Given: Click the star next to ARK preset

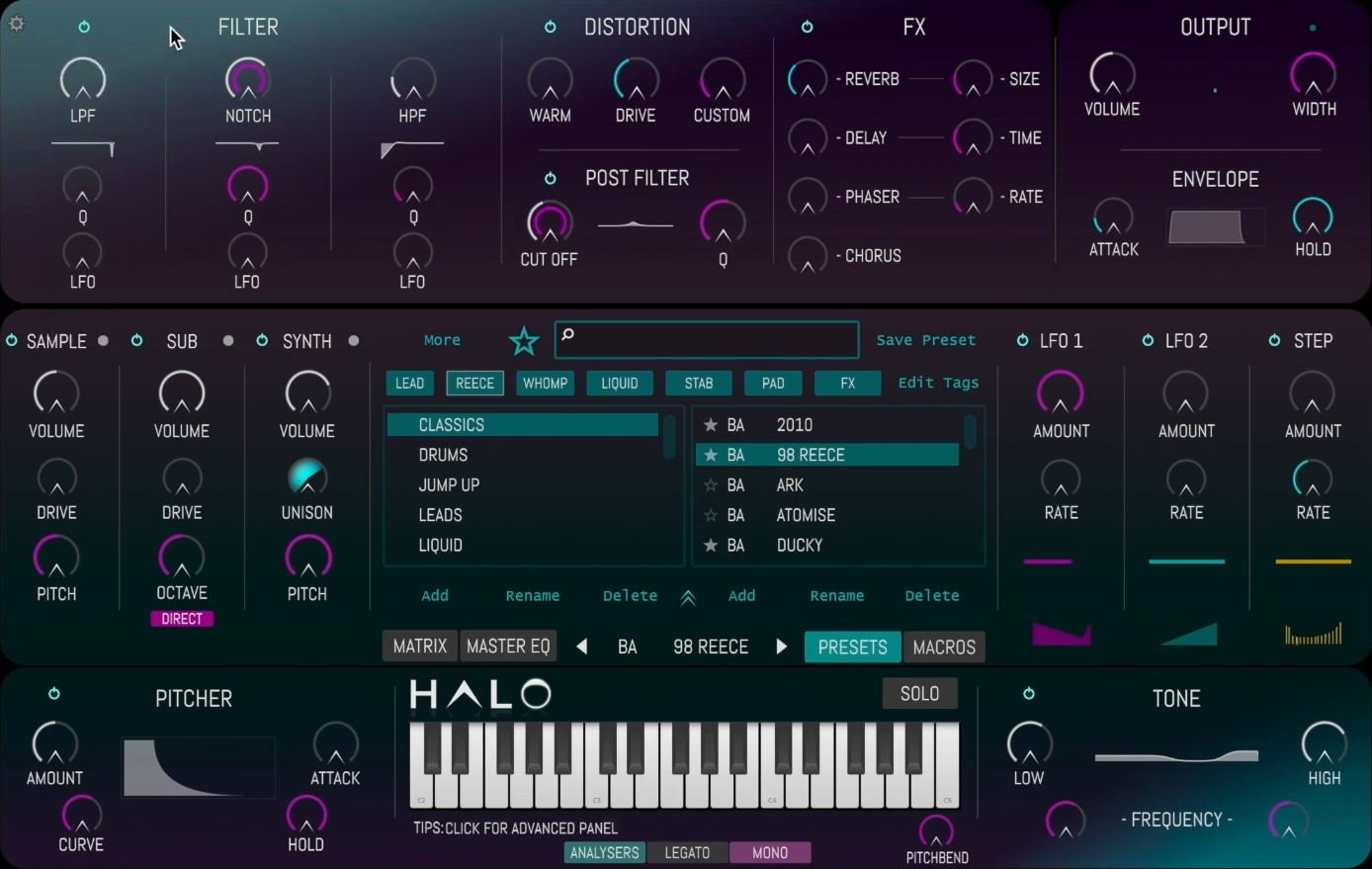Looking at the screenshot, I should click(710, 485).
